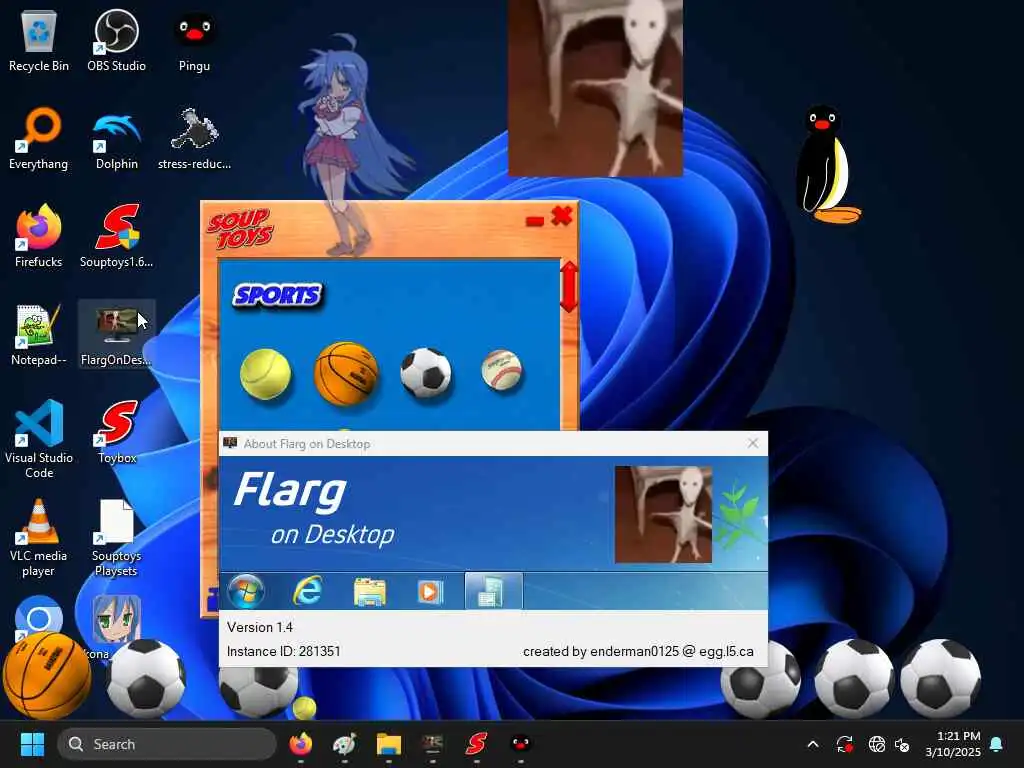Screen dimensions: 1024x768
Task: Click the Instance ID: 281351 text
Action: tap(283, 651)
